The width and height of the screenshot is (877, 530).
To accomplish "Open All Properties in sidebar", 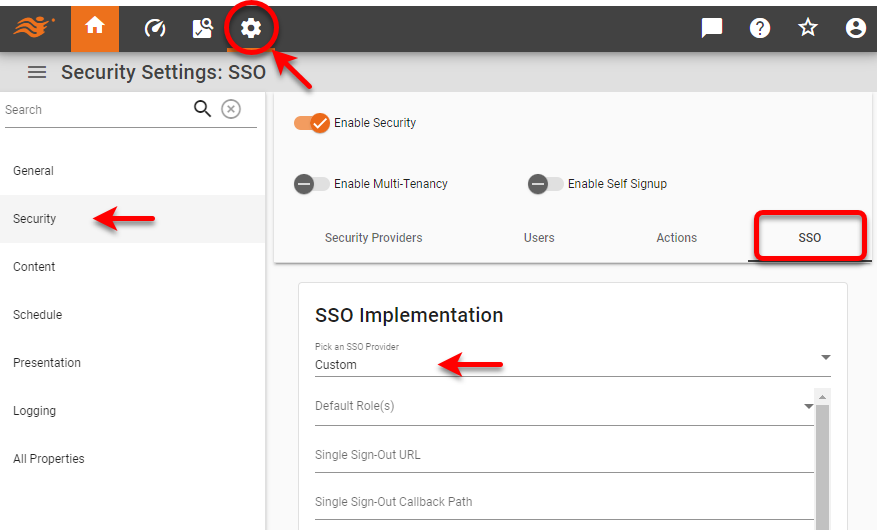I will click(48, 459).
